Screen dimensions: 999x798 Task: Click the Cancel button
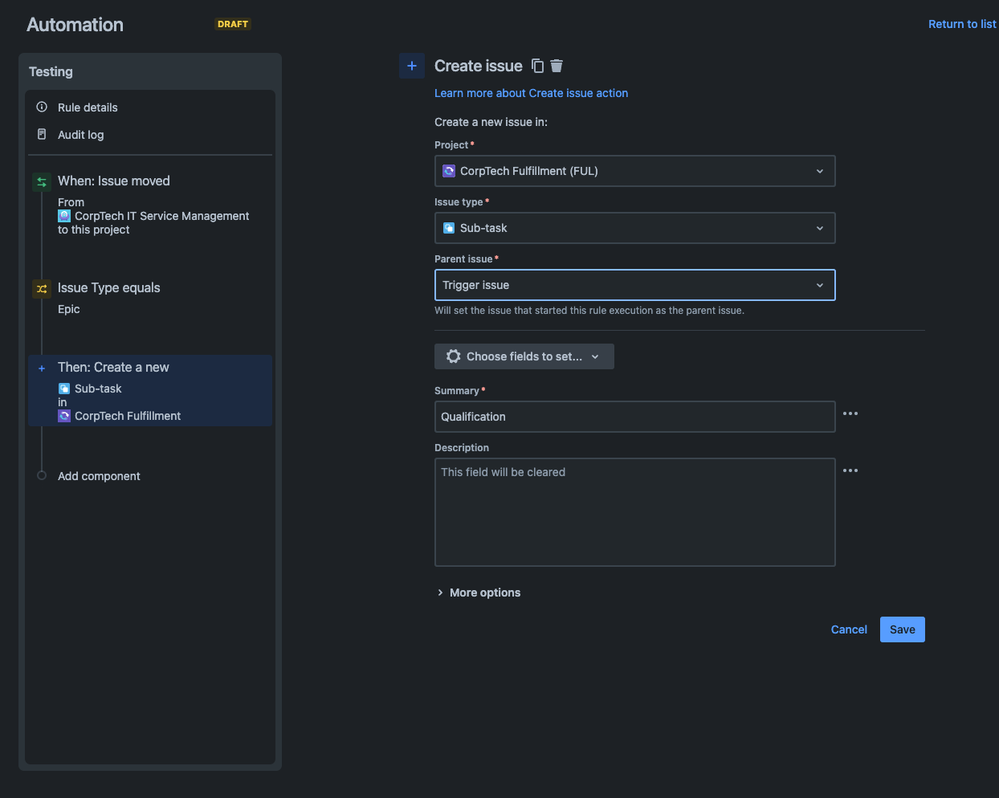point(849,629)
